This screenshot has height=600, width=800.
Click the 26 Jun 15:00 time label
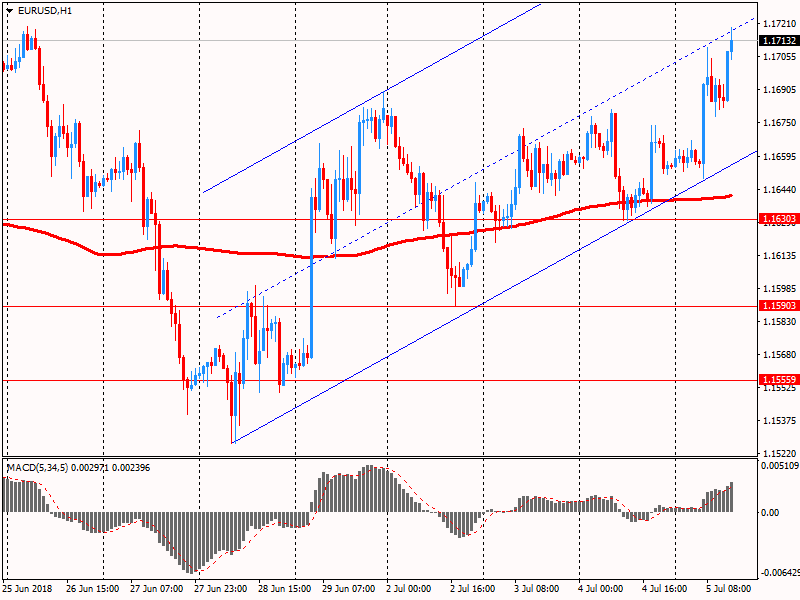click(x=92, y=589)
